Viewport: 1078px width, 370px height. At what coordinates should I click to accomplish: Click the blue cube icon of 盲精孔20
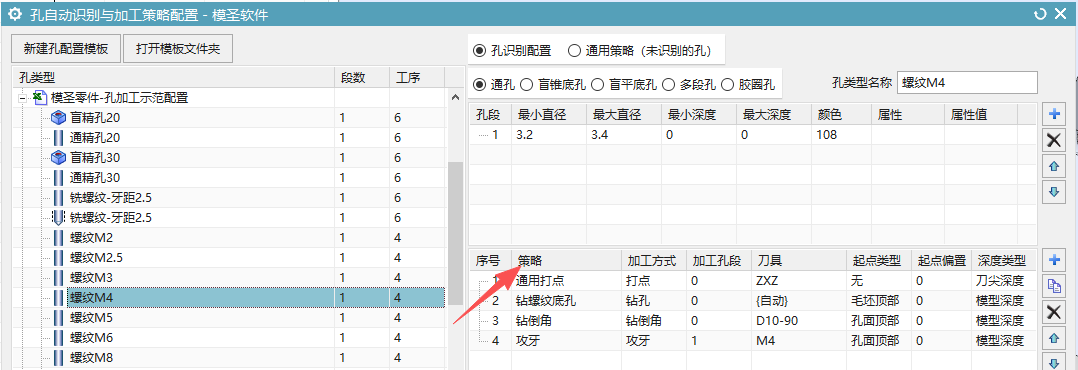coord(59,118)
